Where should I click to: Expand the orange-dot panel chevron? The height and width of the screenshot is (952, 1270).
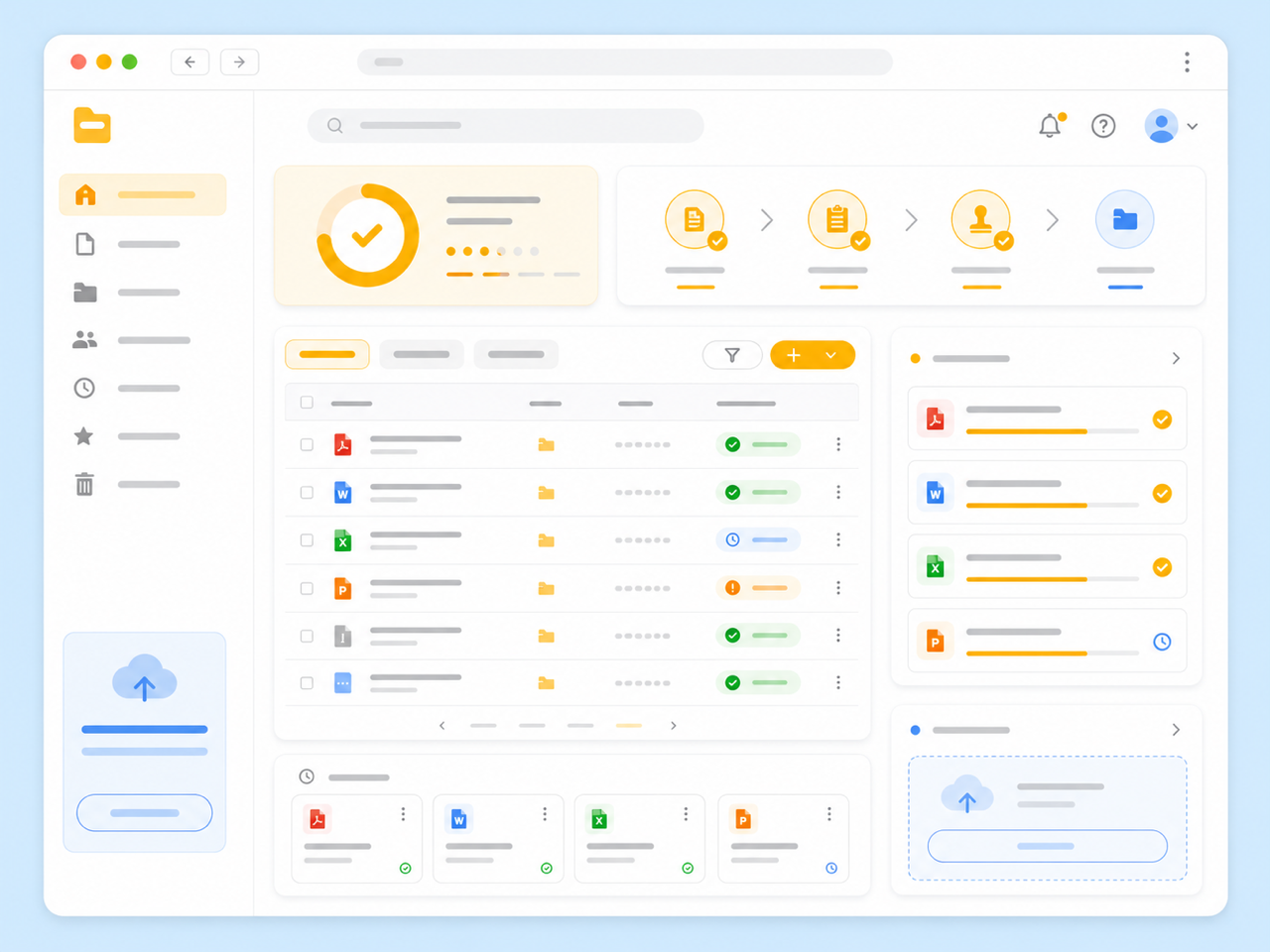coord(1176,358)
